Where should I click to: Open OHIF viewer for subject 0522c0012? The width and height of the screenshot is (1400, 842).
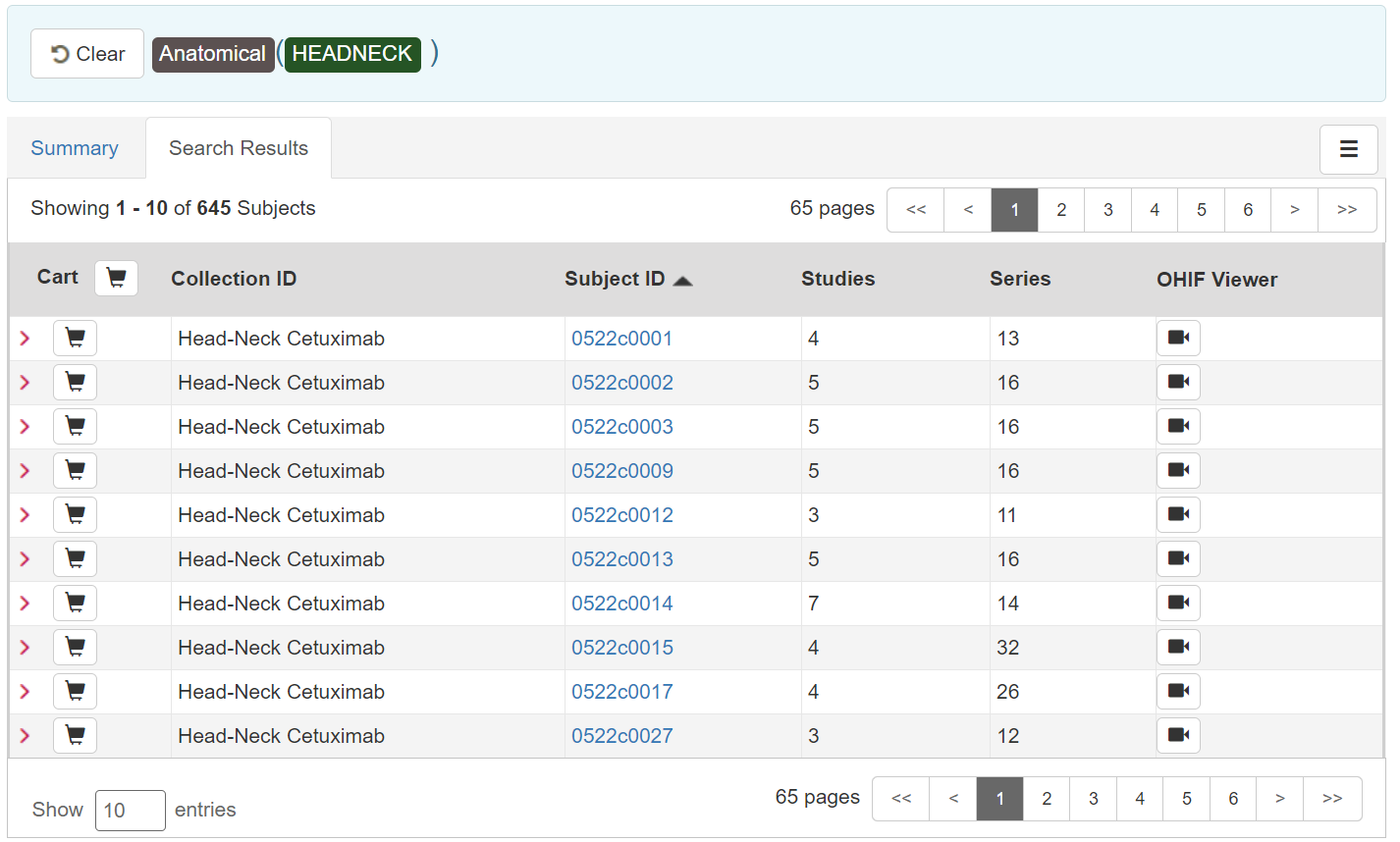point(1178,515)
